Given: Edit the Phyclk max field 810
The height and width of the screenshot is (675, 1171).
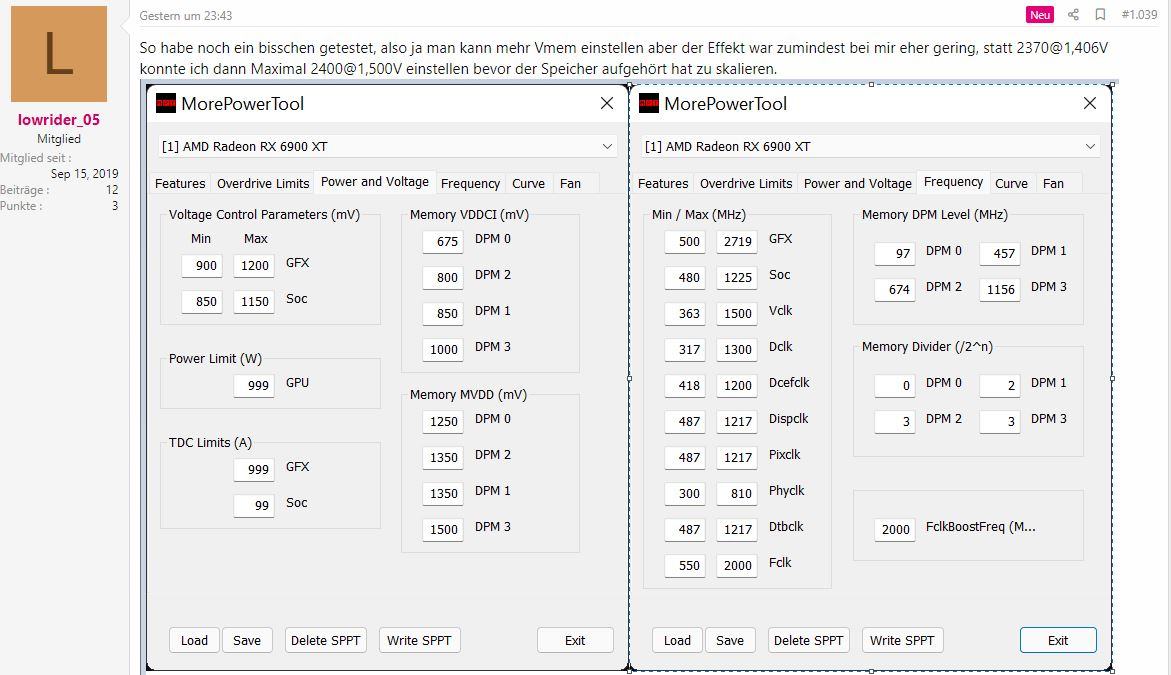Looking at the screenshot, I should click(x=737, y=494).
